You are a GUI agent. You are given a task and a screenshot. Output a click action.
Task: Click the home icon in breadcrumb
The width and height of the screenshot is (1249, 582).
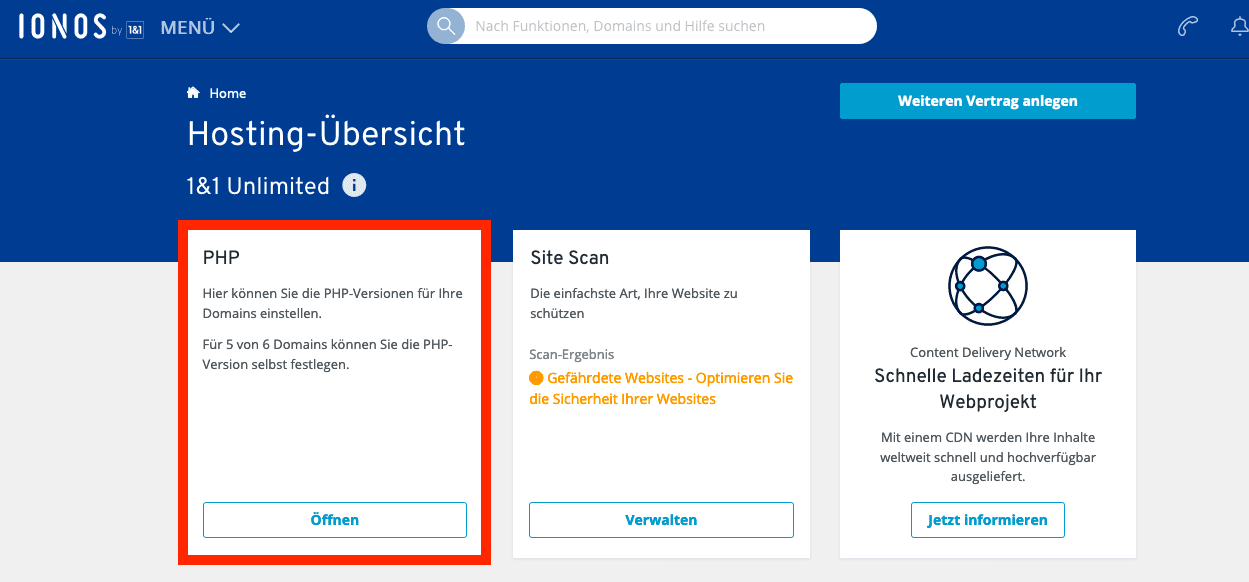coord(193,93)
